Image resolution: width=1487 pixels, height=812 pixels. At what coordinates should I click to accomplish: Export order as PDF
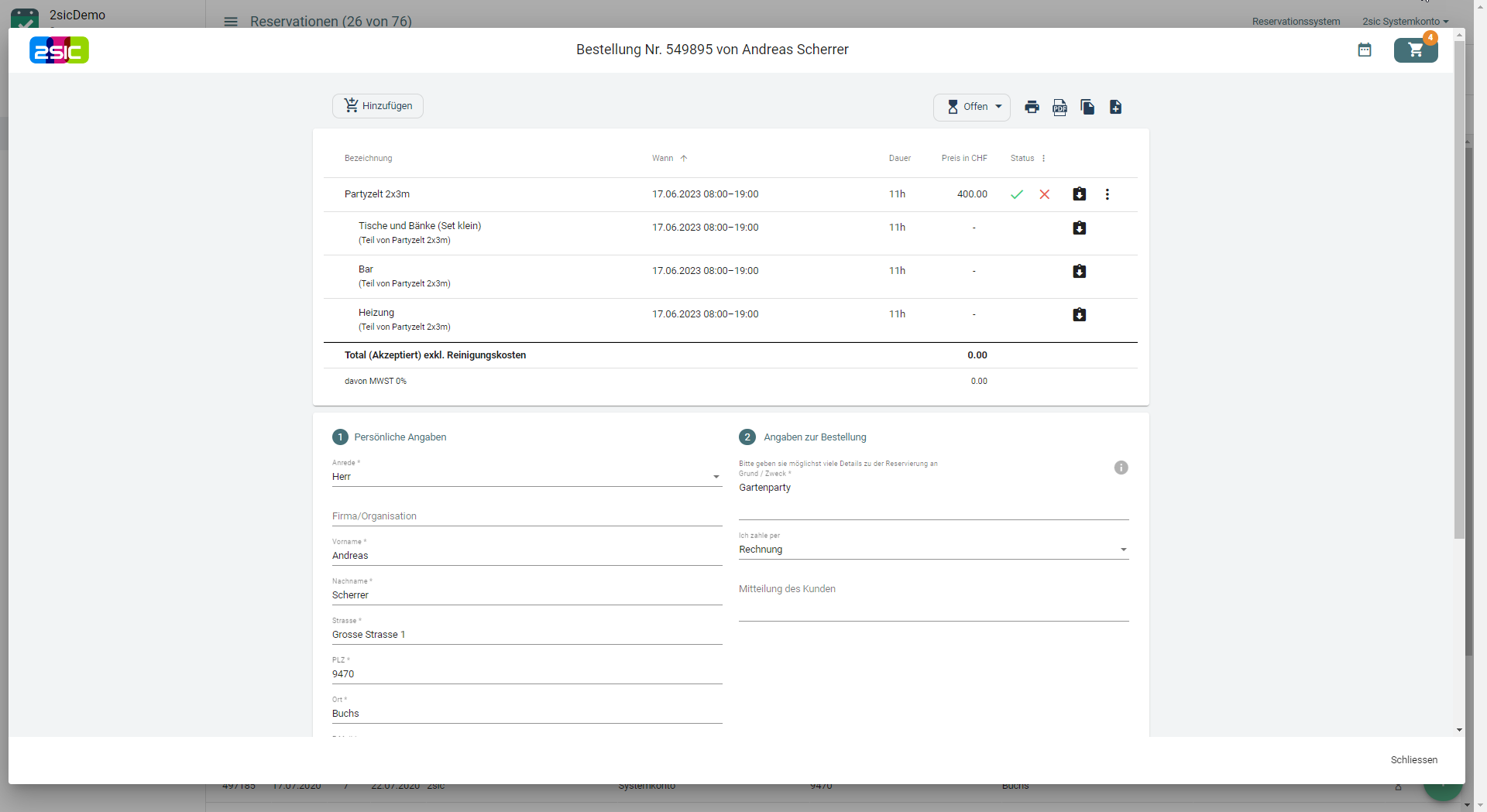click(x=1059, y=107)
